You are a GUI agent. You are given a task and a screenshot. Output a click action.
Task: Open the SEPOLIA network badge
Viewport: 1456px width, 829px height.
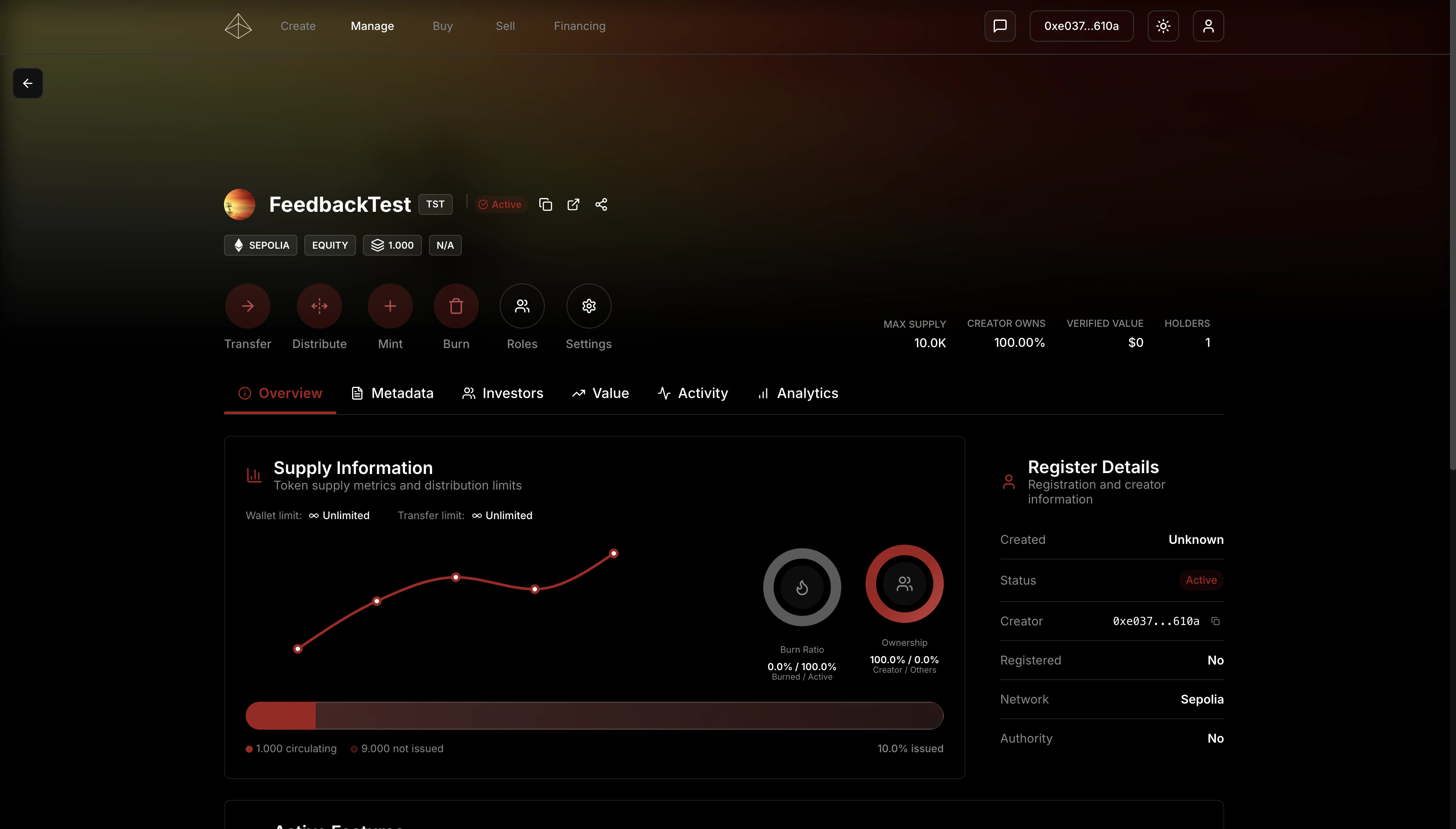point(260,245)
